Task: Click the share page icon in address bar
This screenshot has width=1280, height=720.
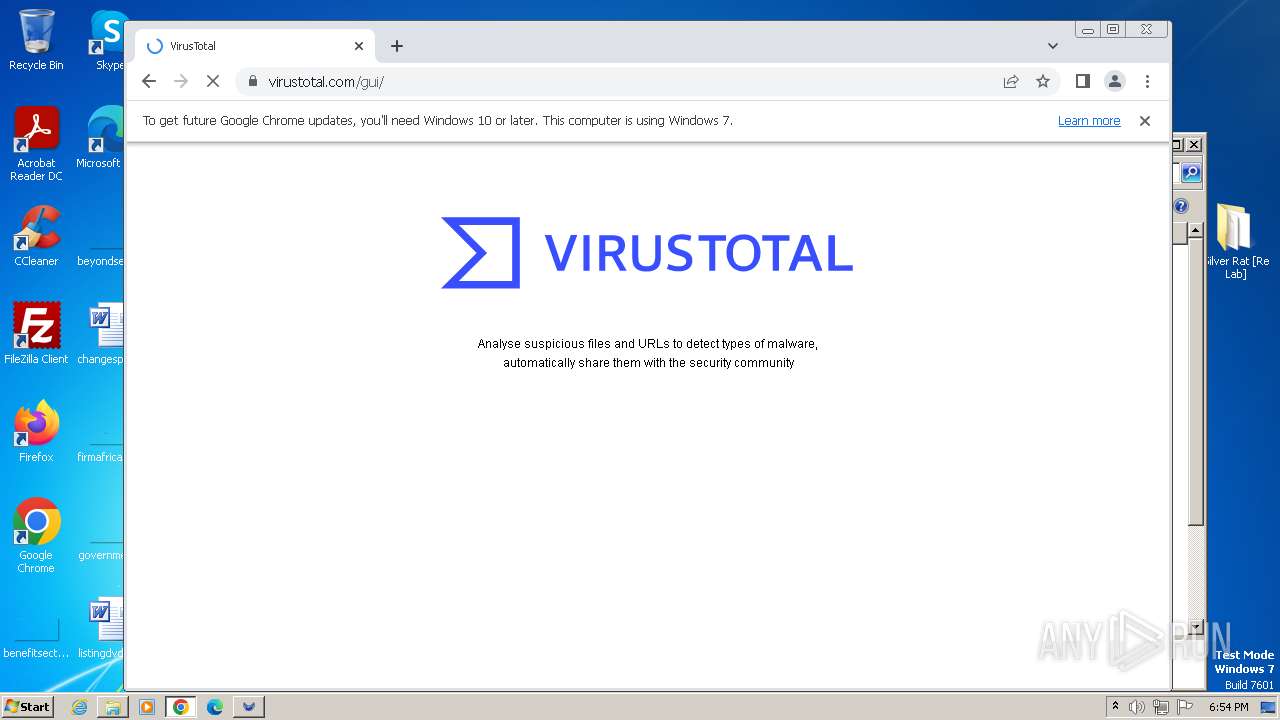Action: click(1011, 81)
